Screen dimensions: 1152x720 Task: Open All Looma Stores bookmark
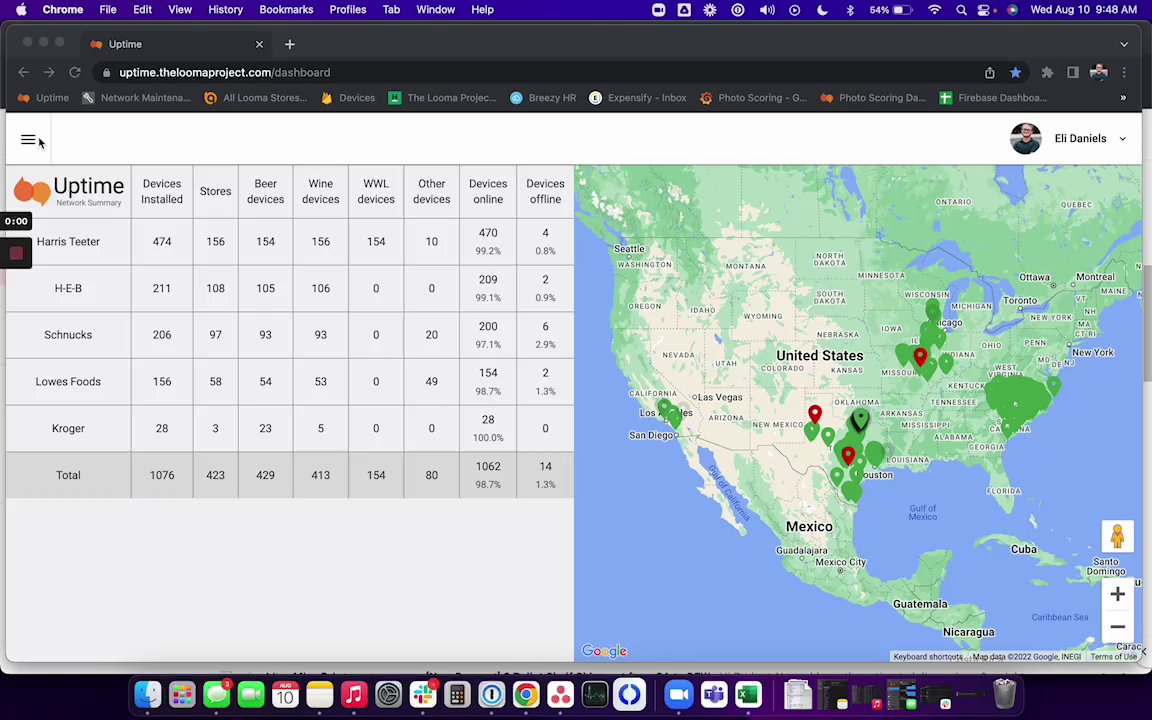click(x=256, y=98)
